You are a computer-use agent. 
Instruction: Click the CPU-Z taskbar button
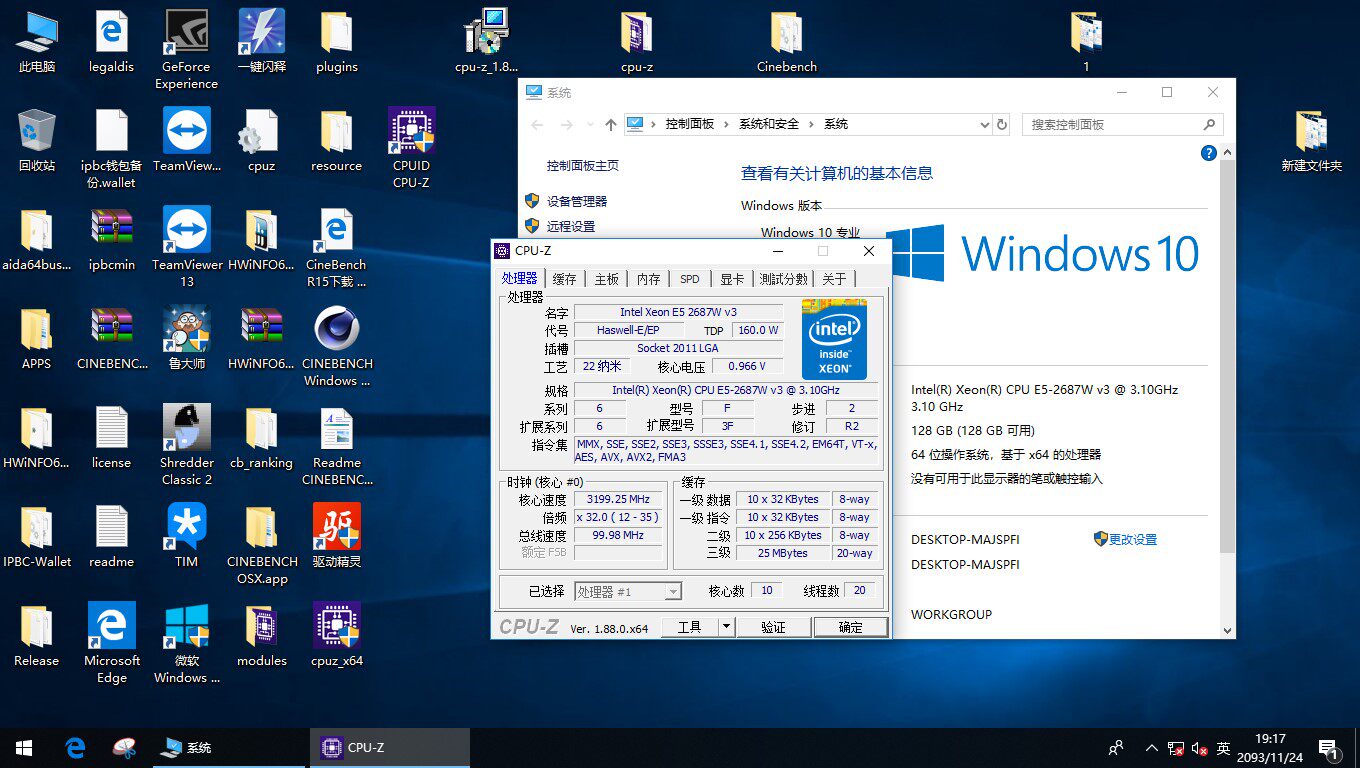point(392,747)
